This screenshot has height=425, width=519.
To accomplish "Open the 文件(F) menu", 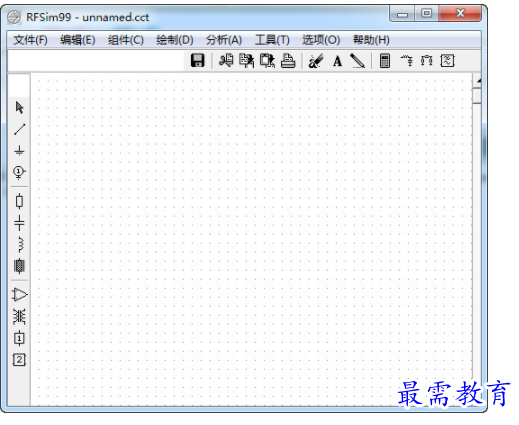I will click(30, 40).
